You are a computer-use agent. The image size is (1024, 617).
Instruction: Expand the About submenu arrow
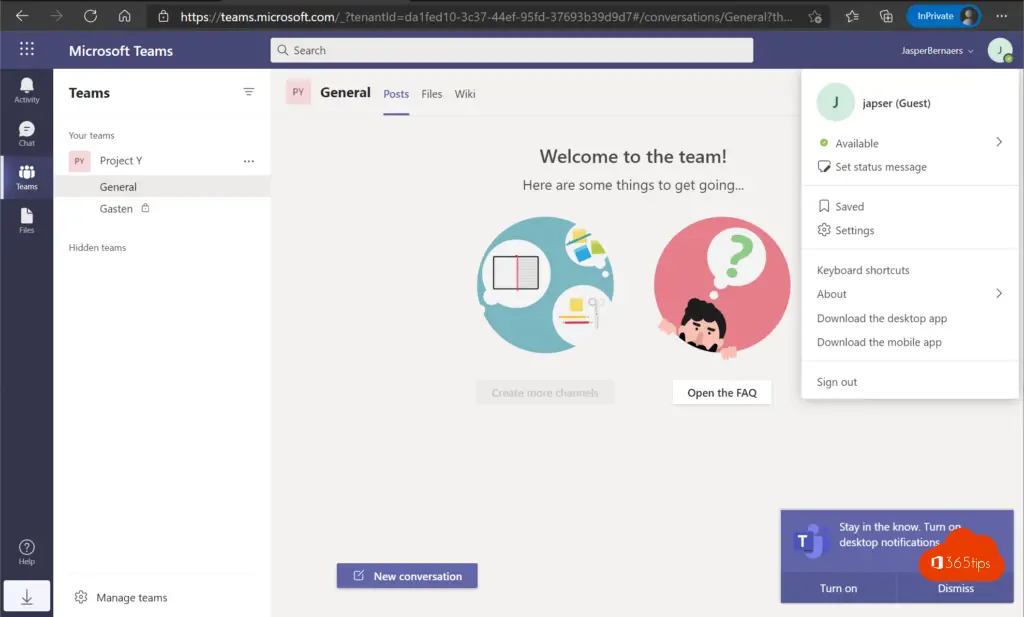[x=999, y=294]
